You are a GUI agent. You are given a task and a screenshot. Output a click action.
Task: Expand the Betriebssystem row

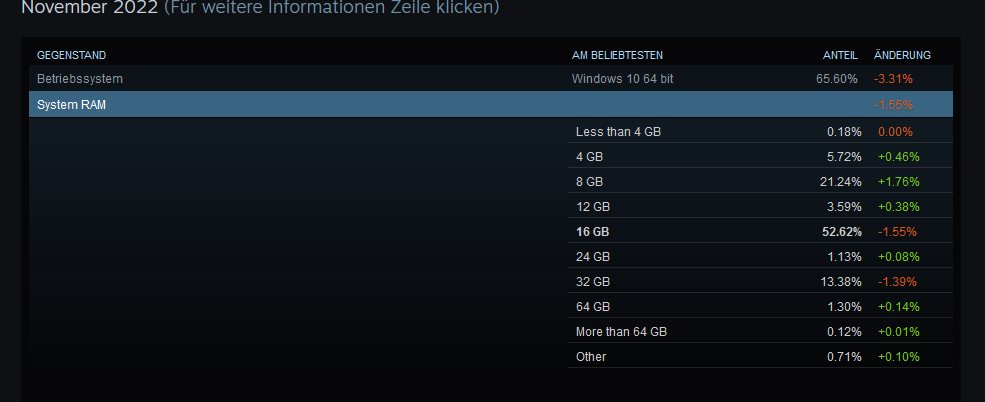coord(491,79)
